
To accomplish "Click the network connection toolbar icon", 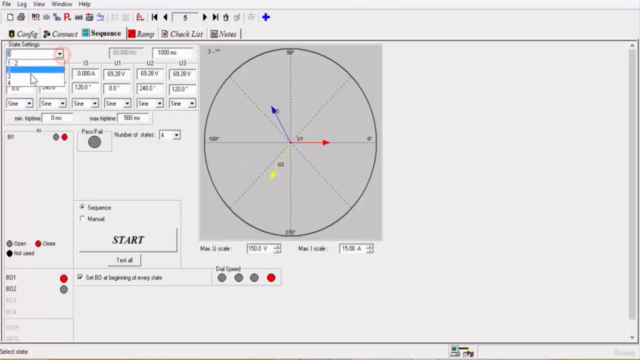I will (57, 17).
